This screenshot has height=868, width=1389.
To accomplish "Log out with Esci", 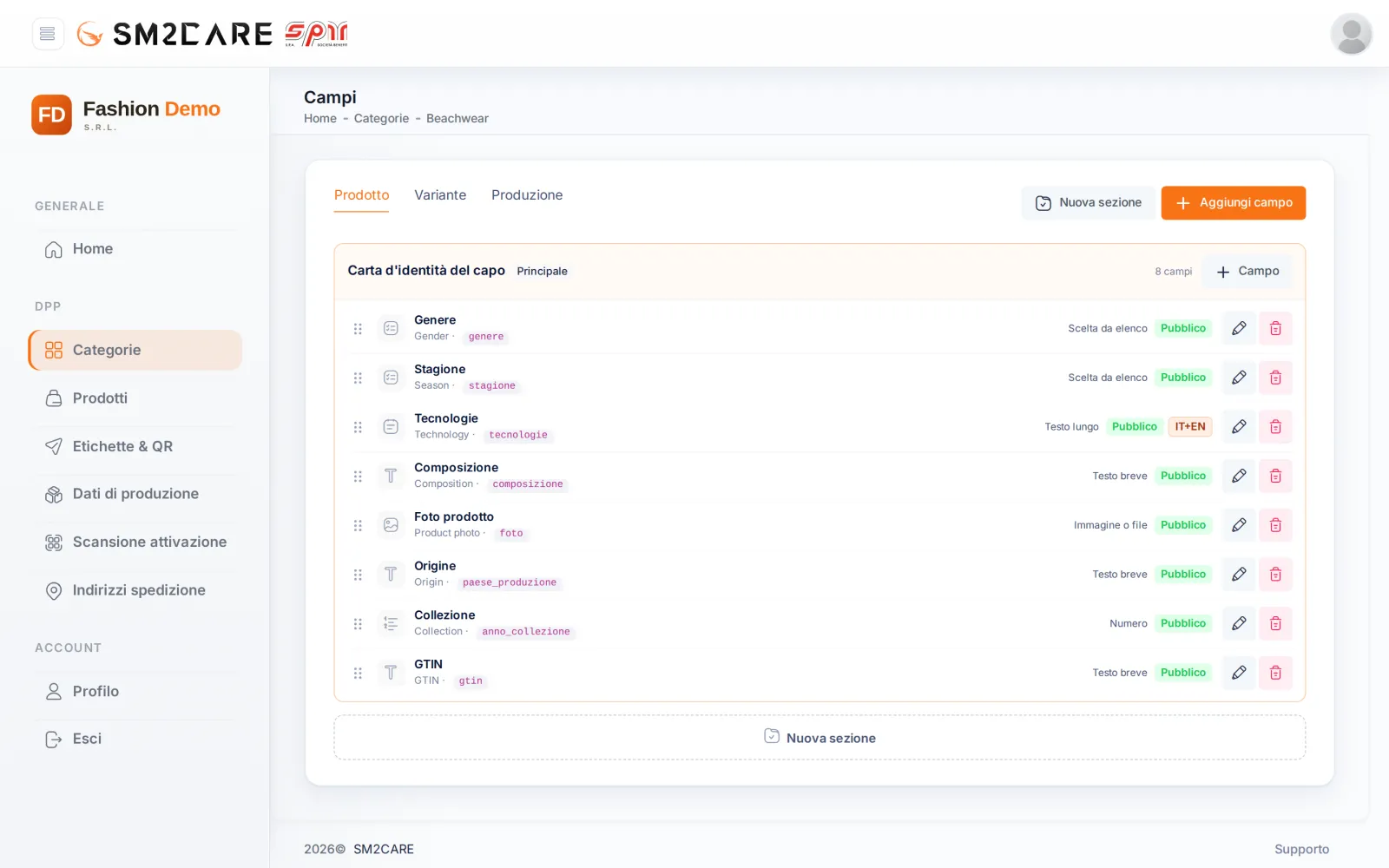I will tap(135, 740).
